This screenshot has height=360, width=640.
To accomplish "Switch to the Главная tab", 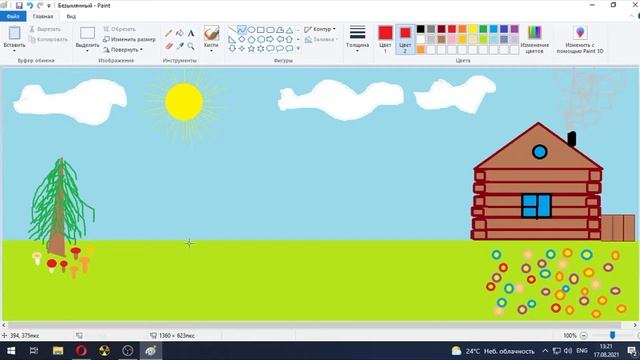I will pos(43,16).
